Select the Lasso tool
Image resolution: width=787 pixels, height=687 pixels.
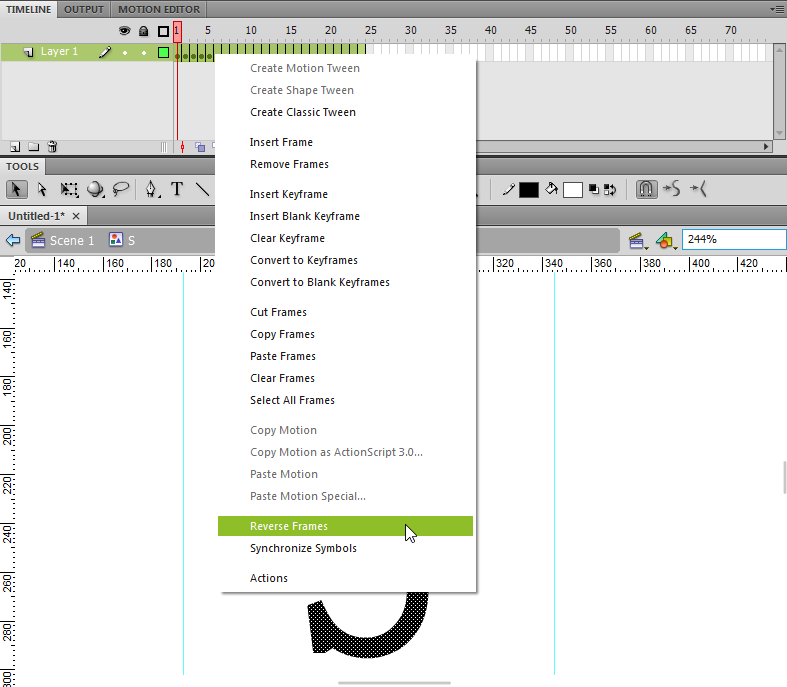(x=120, y=190)
